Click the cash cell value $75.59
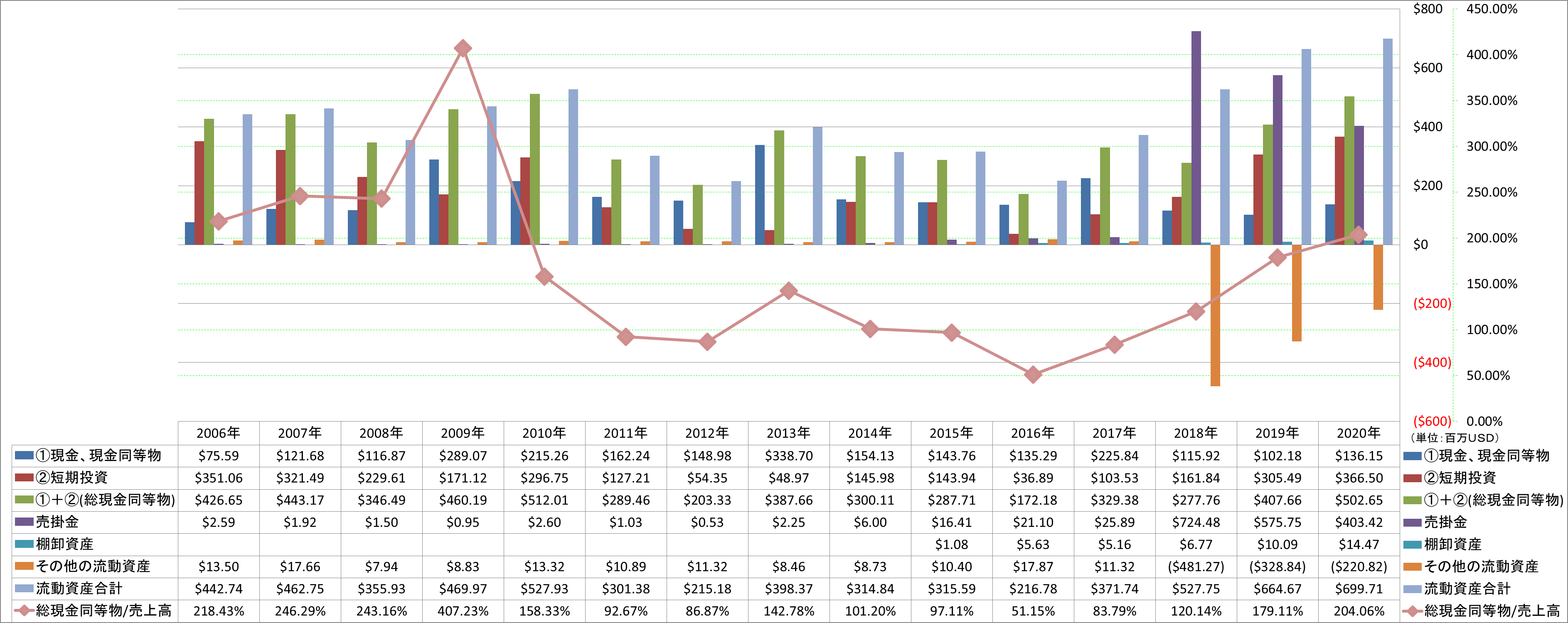The height and width of the screenshot is (623, 1568). tap(219, 456)
